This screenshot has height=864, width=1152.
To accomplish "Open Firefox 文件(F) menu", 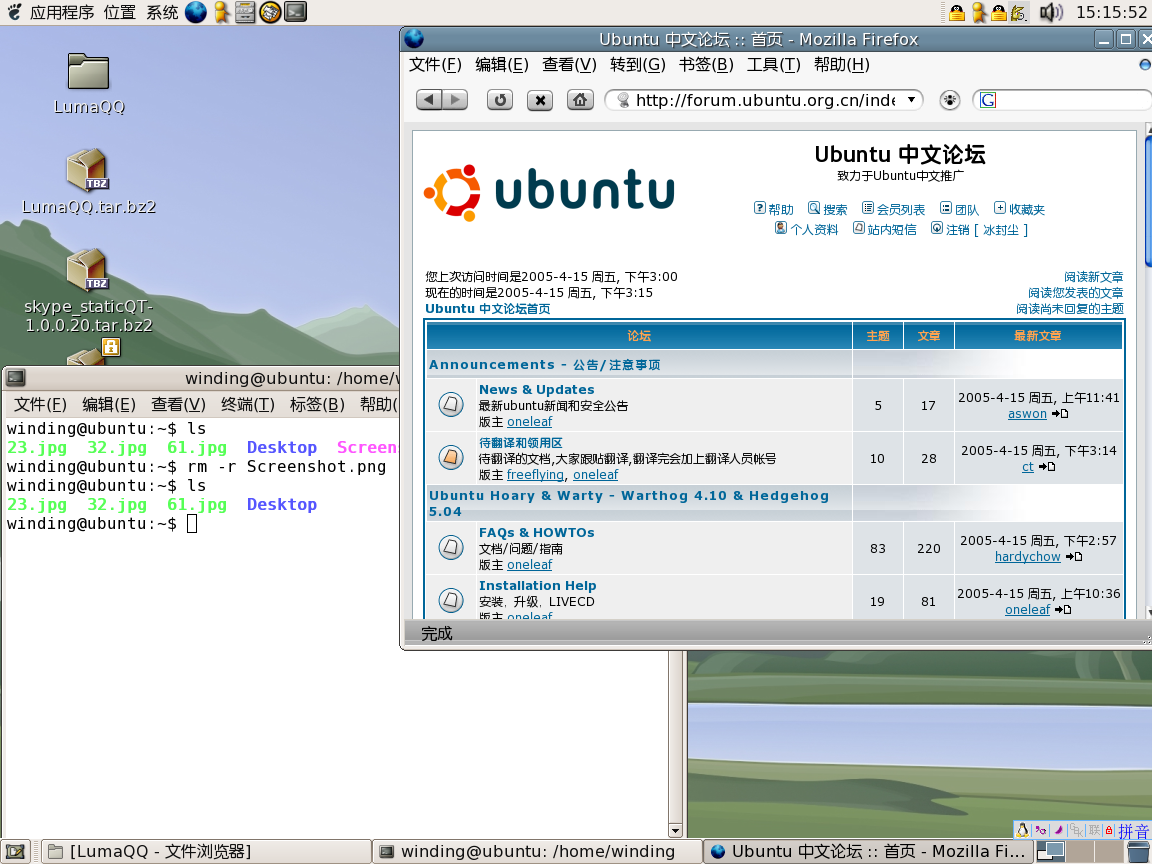I will tap(435, 65).
